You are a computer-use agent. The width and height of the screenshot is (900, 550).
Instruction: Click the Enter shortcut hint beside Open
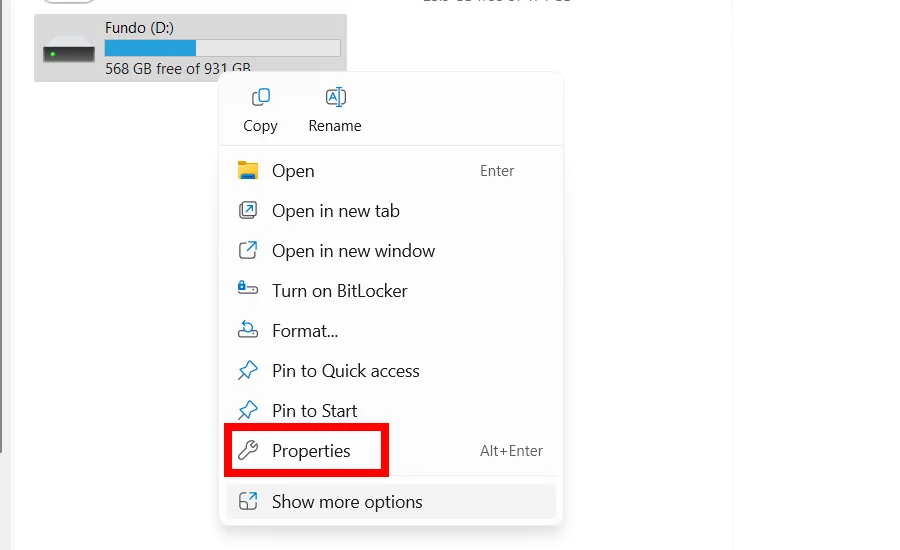pyautogui.click(x=497, y=171)
